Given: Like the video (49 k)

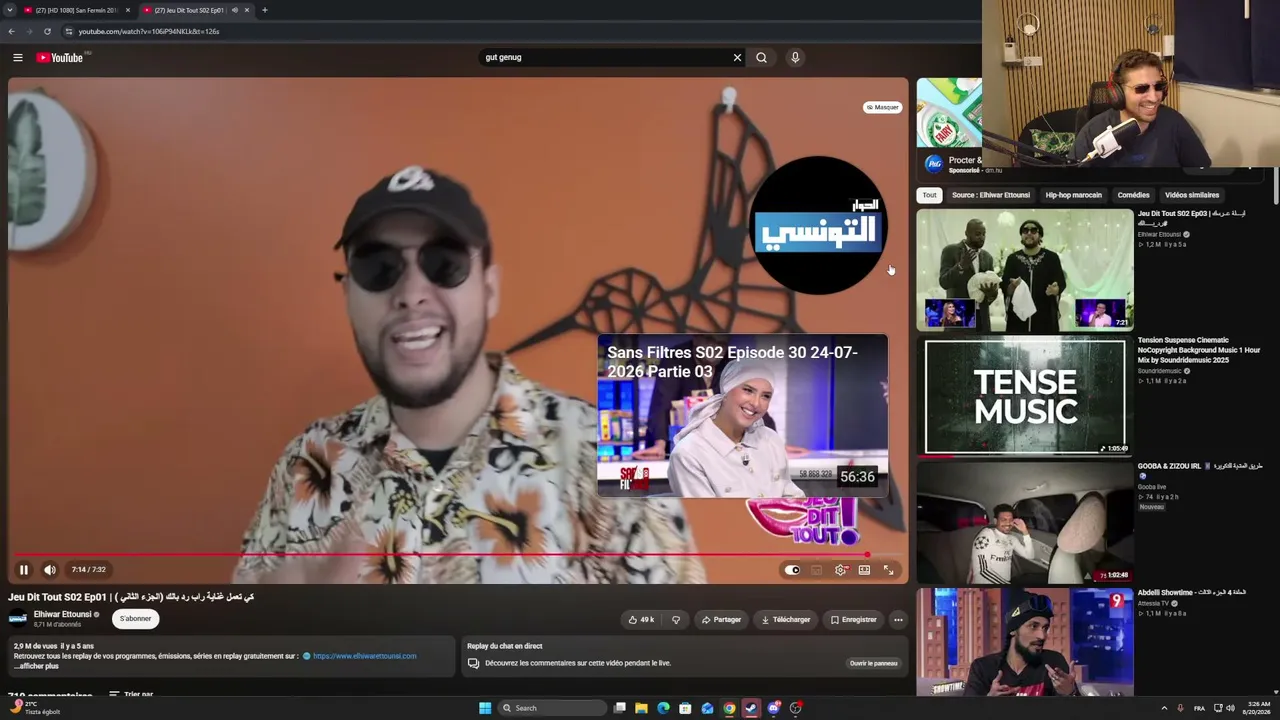Looking at the screenshot, I should click(641, 620).
